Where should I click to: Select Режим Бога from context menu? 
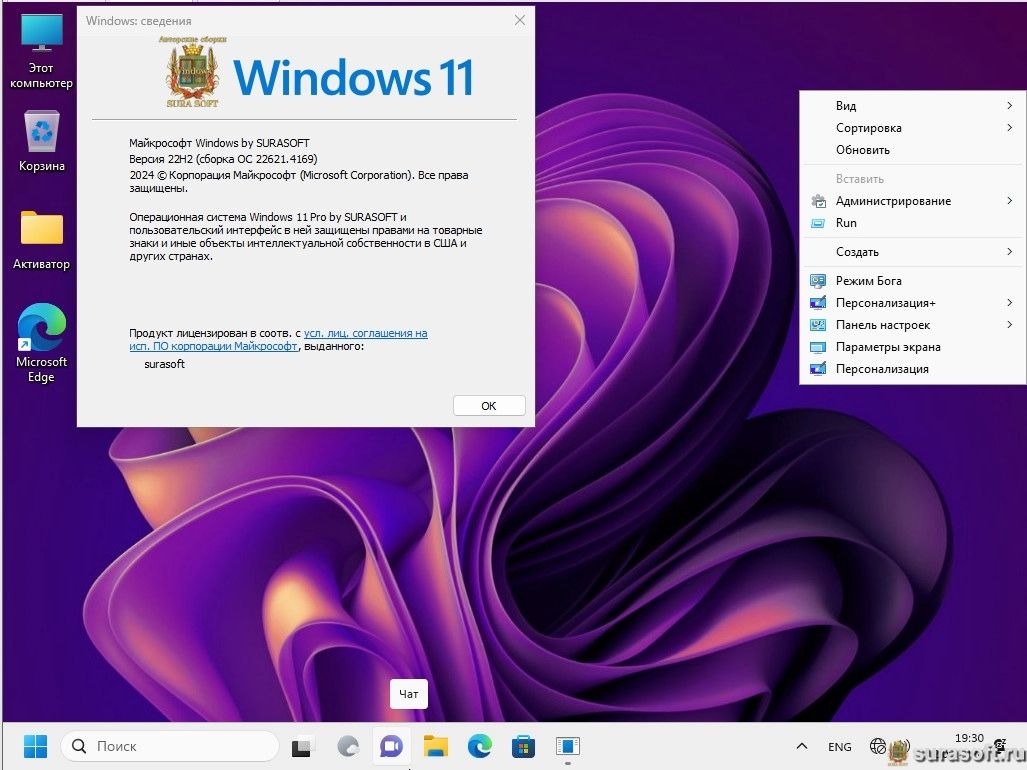868,281
